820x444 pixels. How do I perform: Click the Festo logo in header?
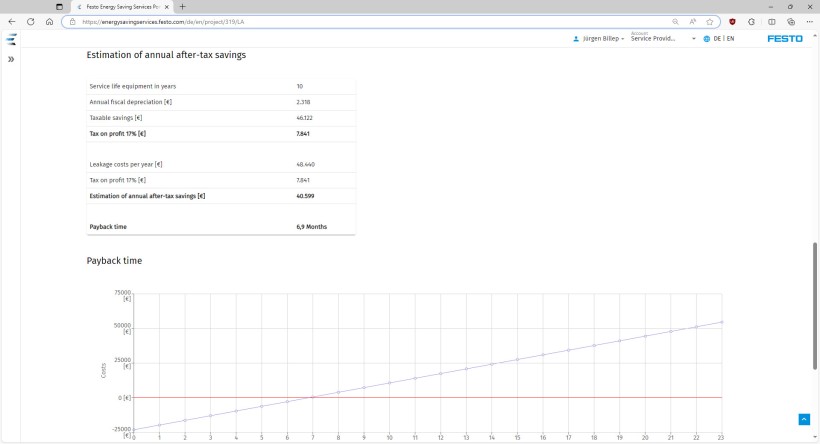pos(784,39)
